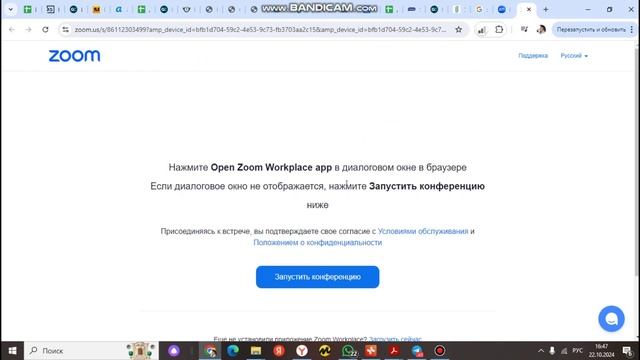Bookmark this page with the star
Viewport: 640px width, 360px height.
click(x=459, y=29)
